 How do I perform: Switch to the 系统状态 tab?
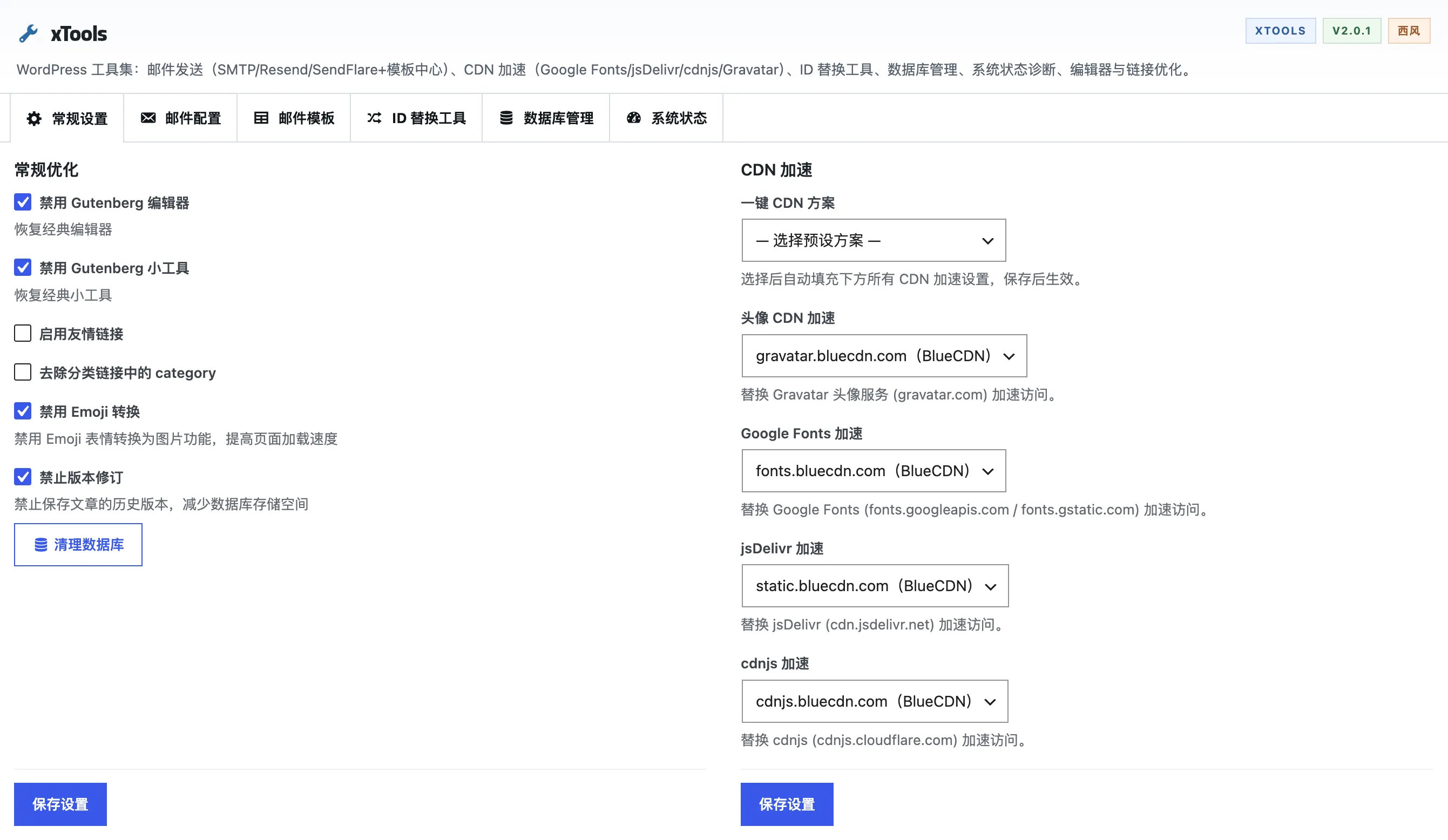point(666,118)
